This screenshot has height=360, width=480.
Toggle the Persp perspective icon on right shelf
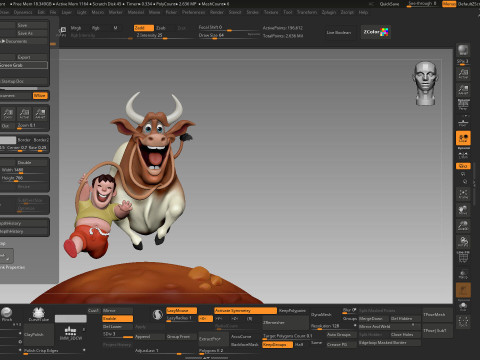[x=463, y=104]
